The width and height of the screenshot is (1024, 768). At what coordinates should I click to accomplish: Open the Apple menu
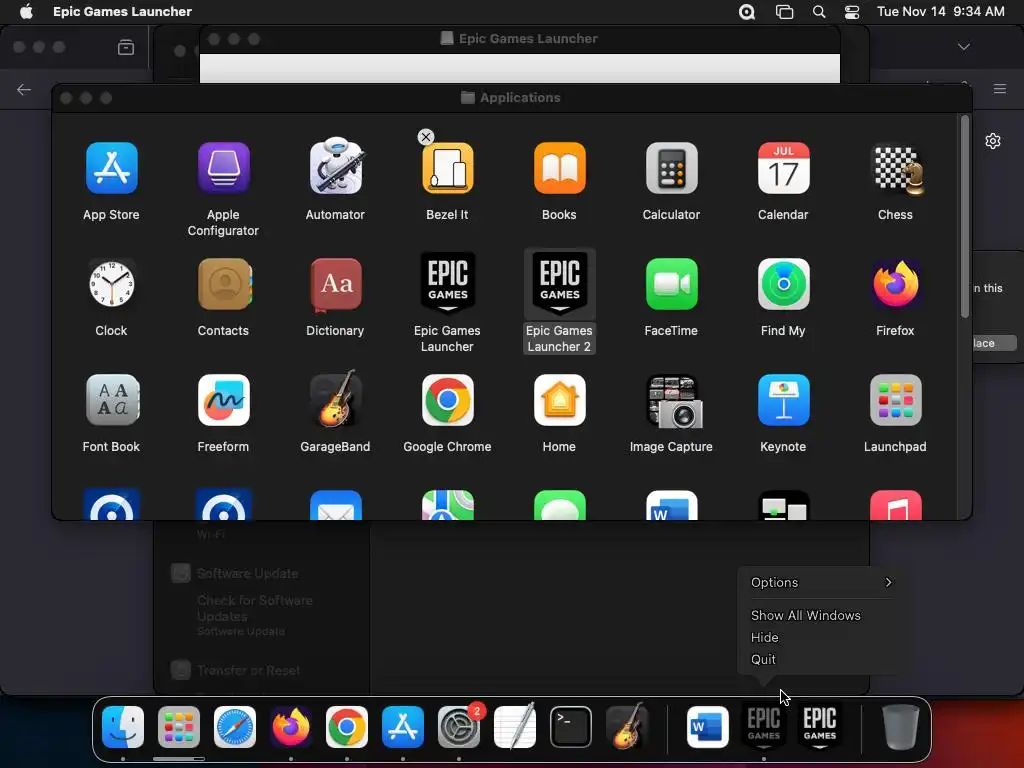26,12
